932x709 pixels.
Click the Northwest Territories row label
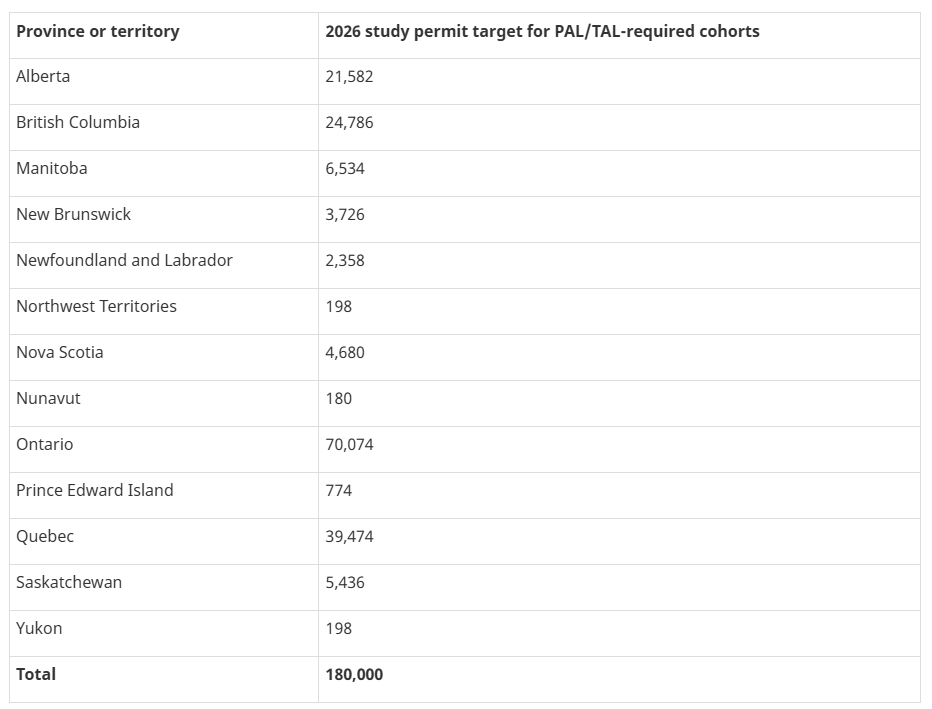[x=96, y=306]
